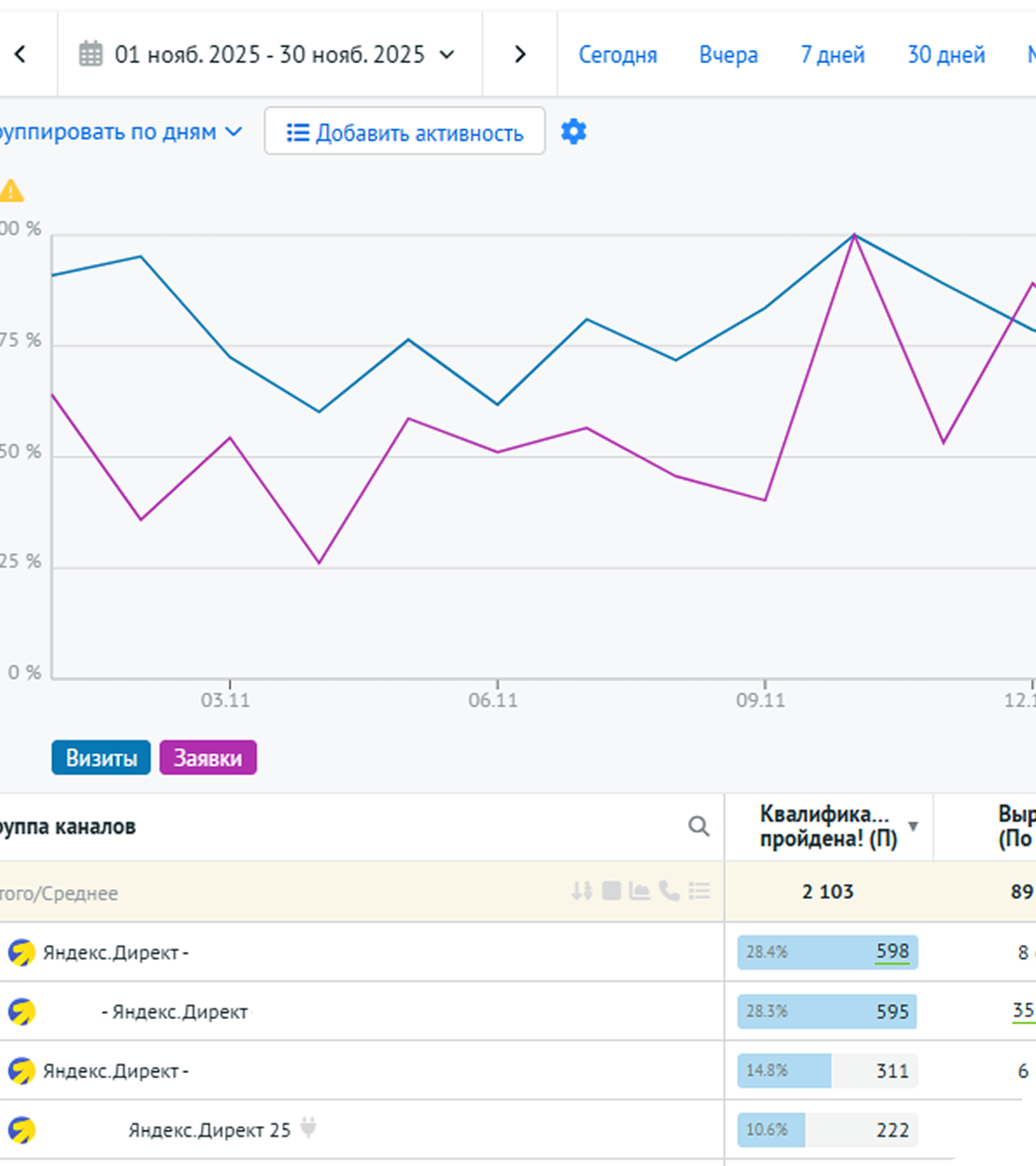The height and width of the screenshot is (1166, 1036).
Task: Click the square checkbox icon in totals row
Action: pyautogui.click(x=611, y=891)
